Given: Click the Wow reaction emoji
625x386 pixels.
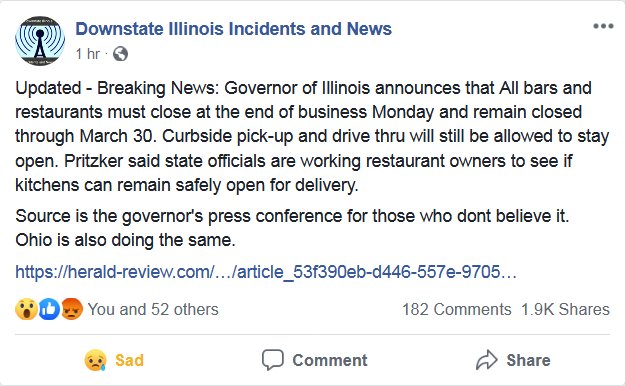Looking at the screenshot, I should click(x=27, y=309).
